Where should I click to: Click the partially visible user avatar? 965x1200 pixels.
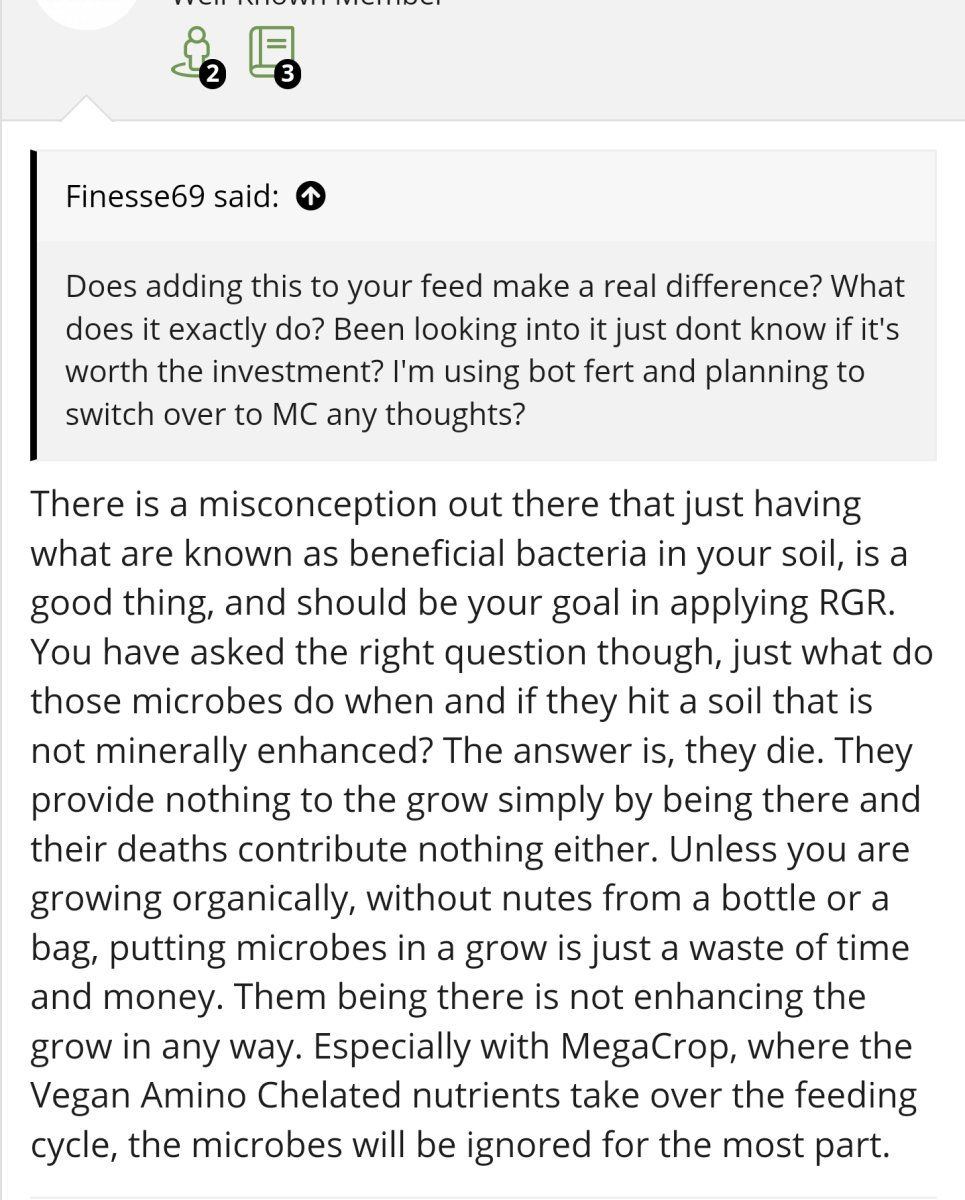coord(88,12)
